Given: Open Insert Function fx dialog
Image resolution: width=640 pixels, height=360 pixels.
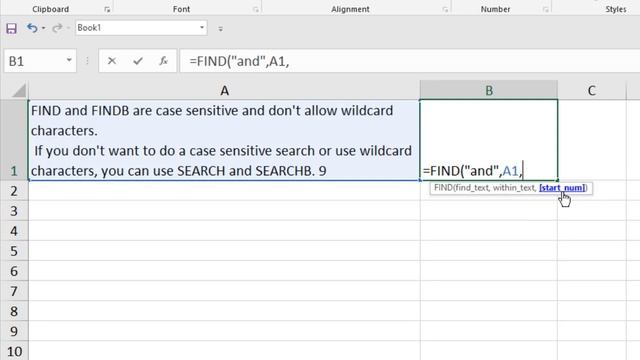Looking at the screenshot, I should pyautogui.click(x=163, y=61).
